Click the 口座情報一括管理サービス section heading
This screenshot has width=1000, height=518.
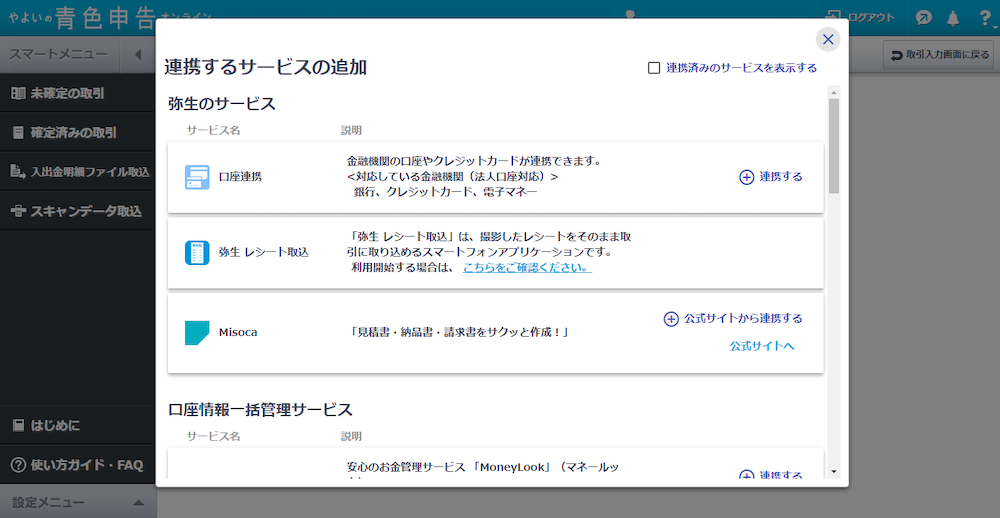coord(260,410)
